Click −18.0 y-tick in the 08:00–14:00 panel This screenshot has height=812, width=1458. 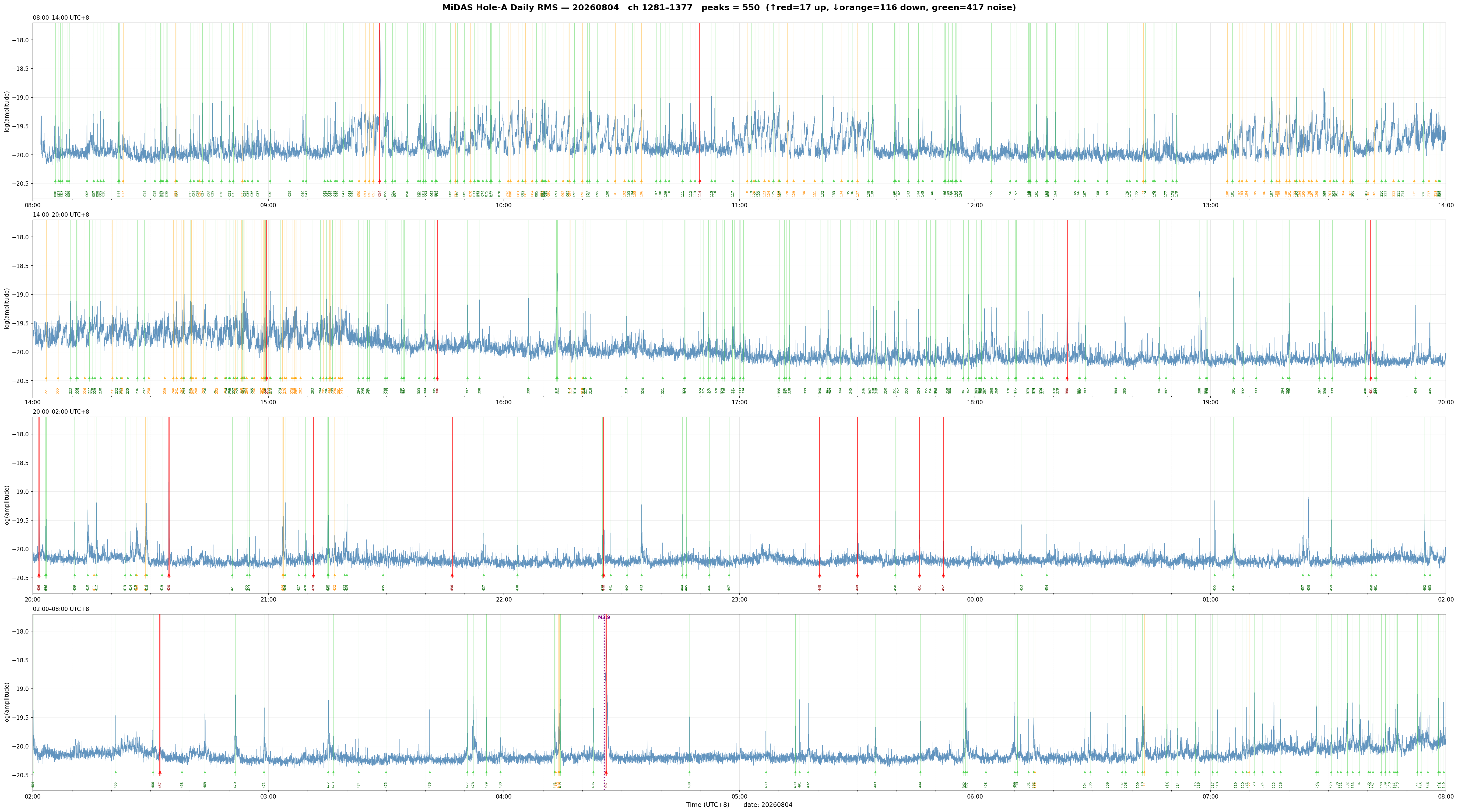(20, 40)
